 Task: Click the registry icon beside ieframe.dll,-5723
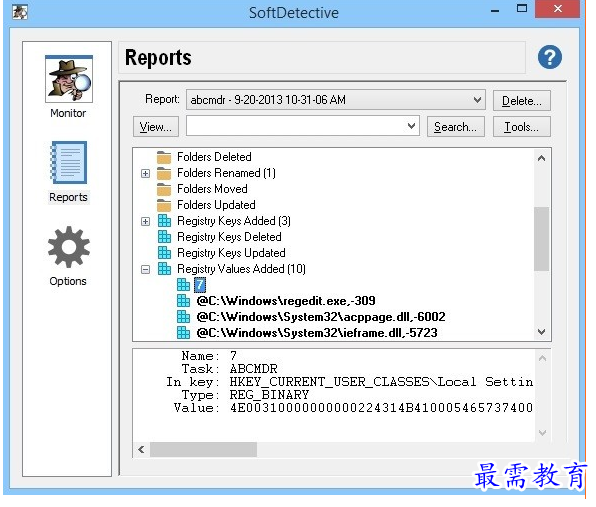pos(183,333)
